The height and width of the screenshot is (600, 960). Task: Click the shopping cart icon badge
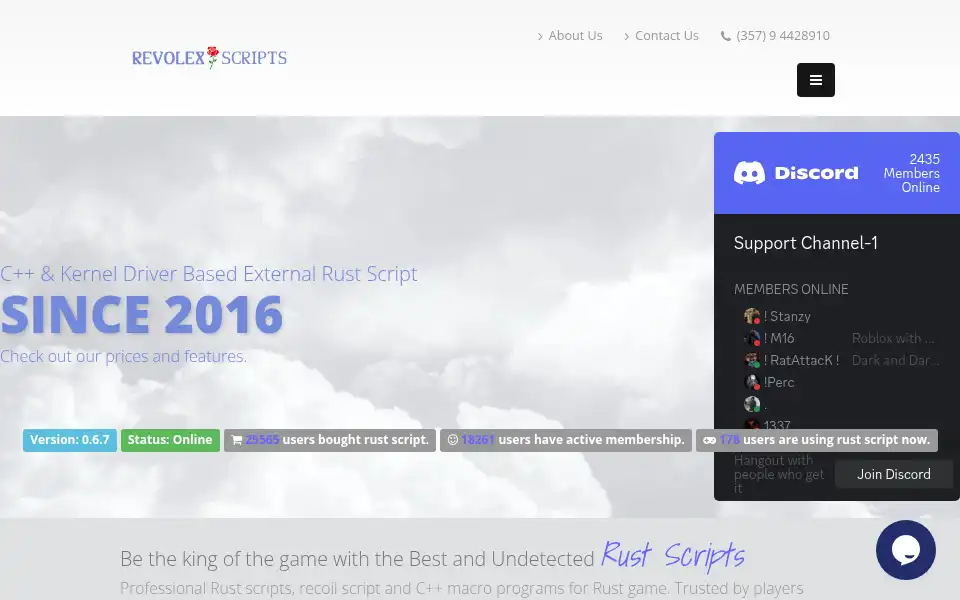tap(237, 440)
